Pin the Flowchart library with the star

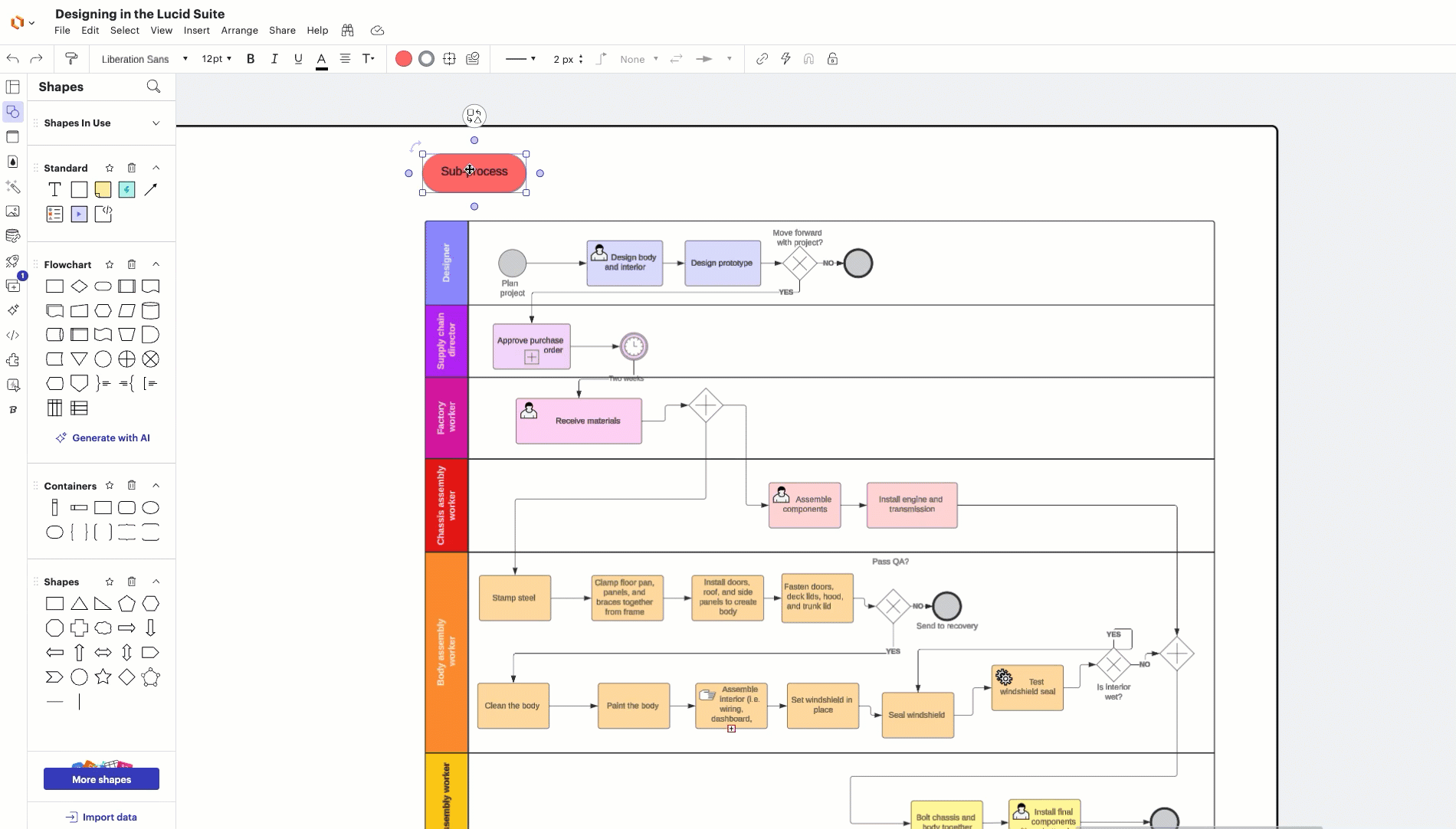[x=110, y=264]
